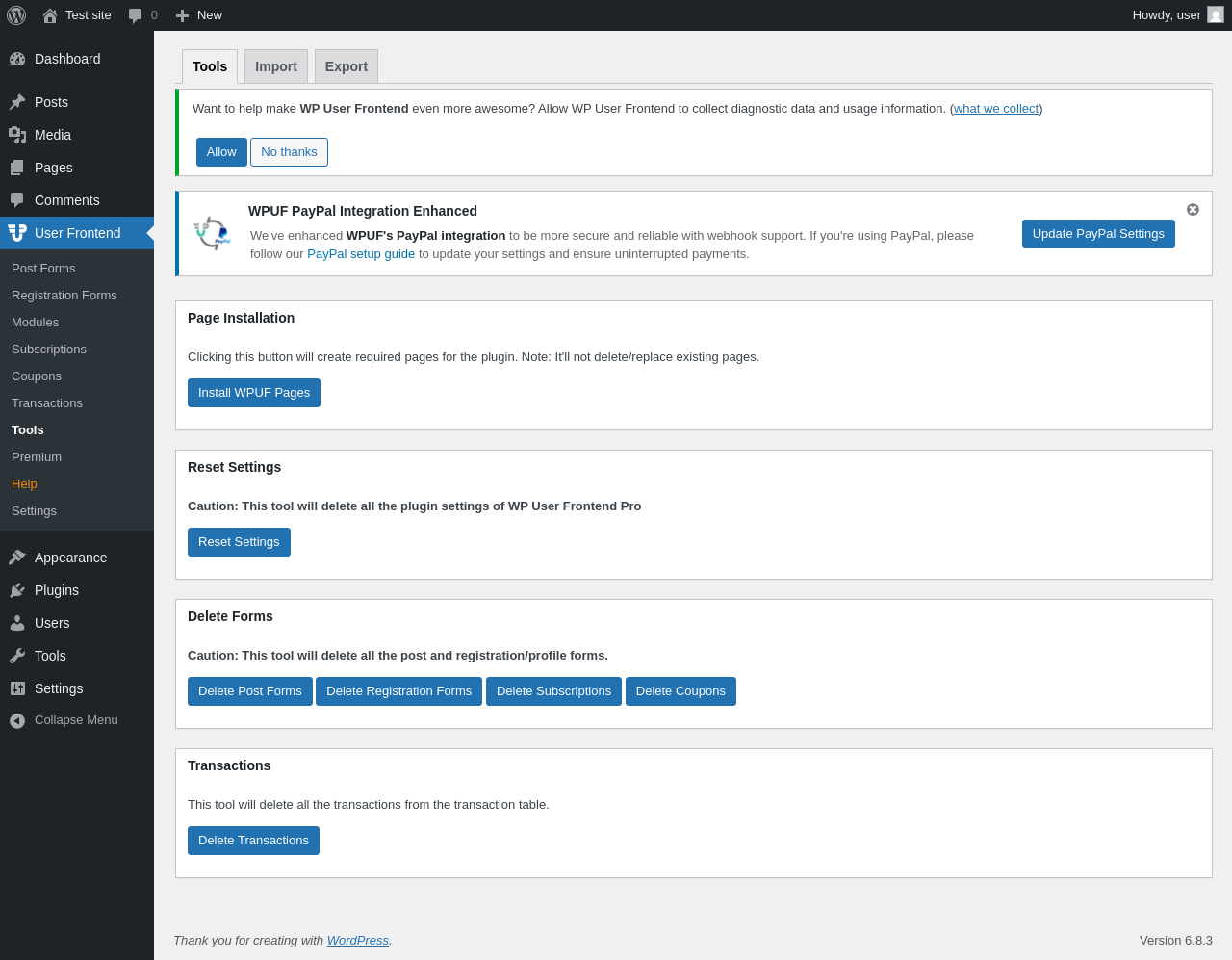
Task: Open the New content dropdown
Action: pos(199,15)
